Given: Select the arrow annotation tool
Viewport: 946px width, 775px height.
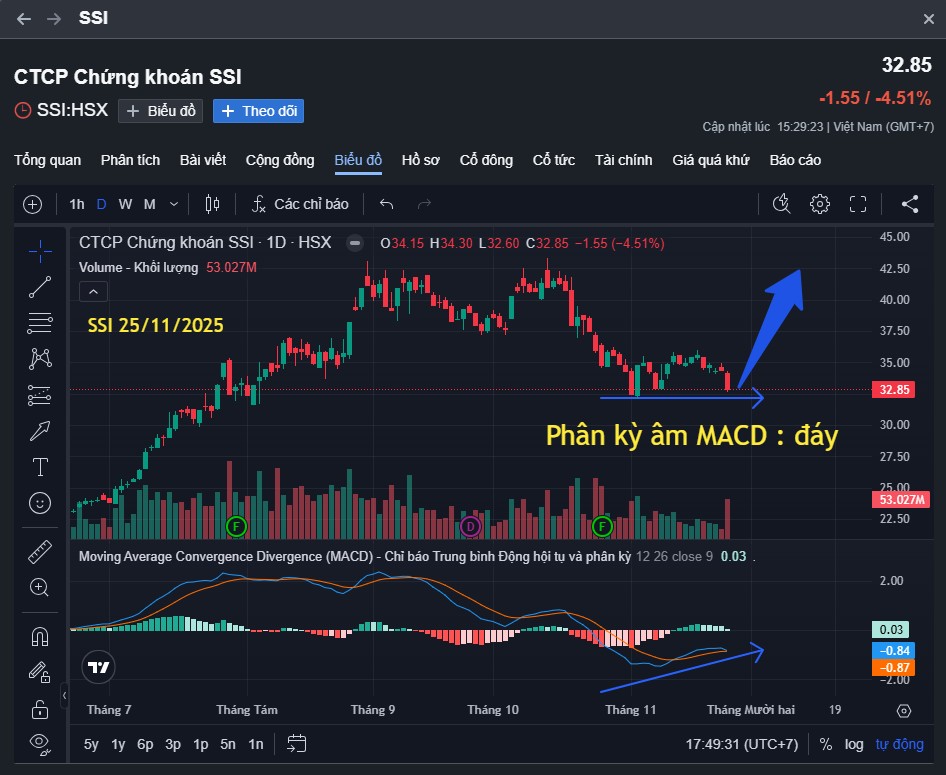Looking at the screenshot, I should (x=40, y=431).
